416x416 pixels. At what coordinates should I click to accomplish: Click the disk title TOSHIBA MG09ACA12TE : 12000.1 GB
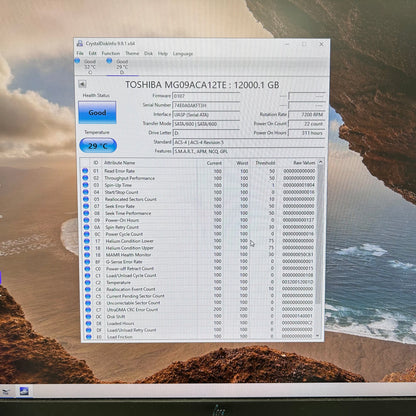pos(202,85)
